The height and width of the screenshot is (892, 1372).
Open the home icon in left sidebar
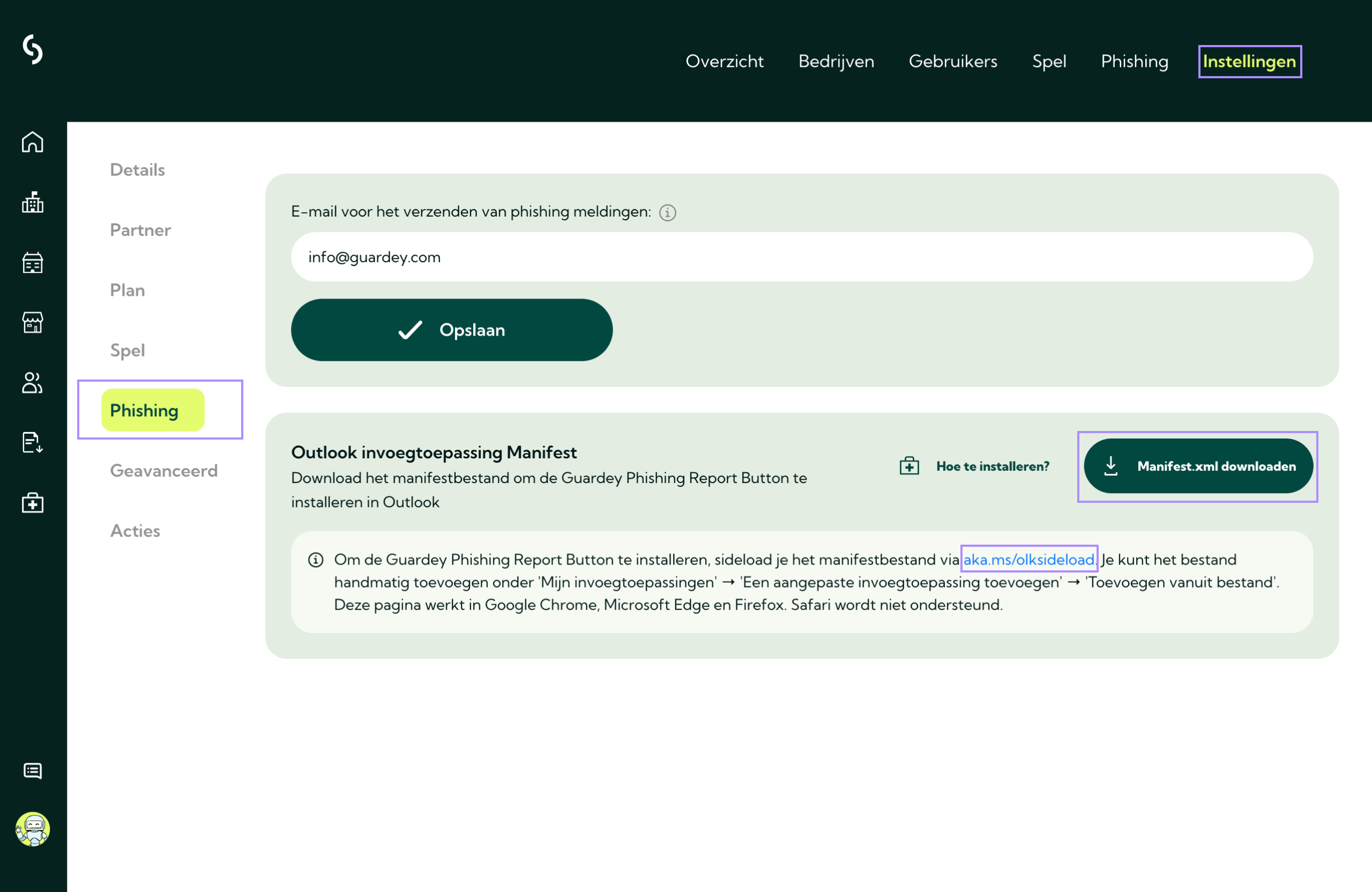[x=33, y=142]
